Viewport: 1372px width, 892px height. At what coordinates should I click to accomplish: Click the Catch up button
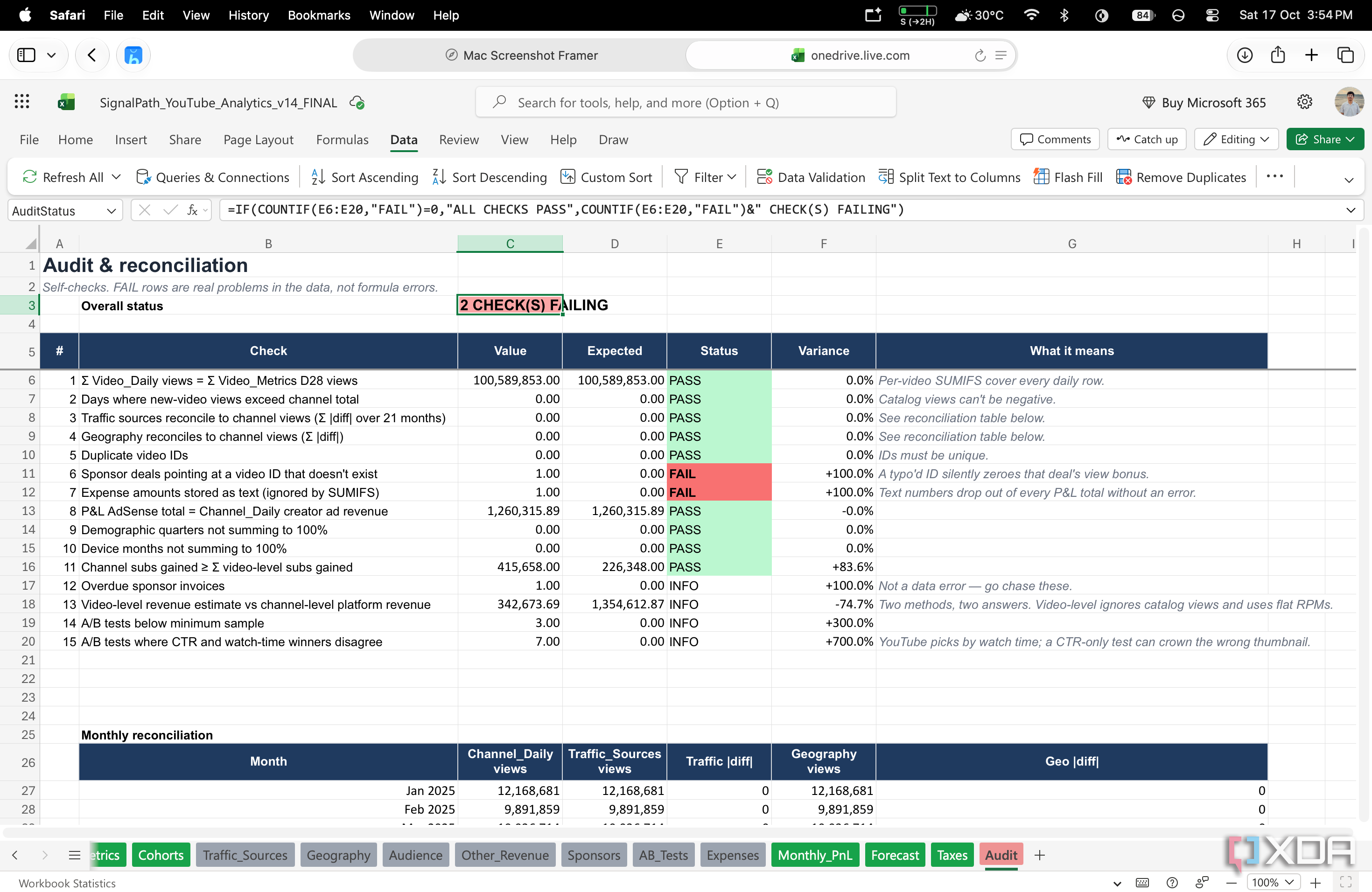[1147, 139]
